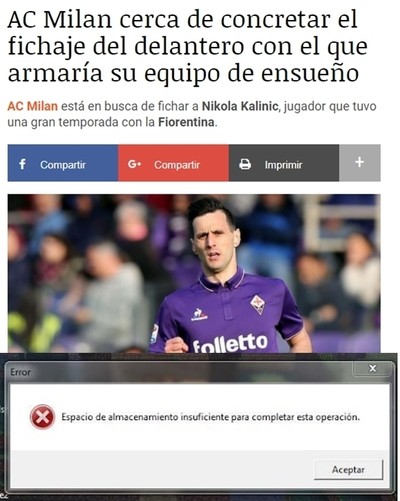Confirm the error with Aceptar
This screenshot has height=501, width=400.
tap(348, 469)
